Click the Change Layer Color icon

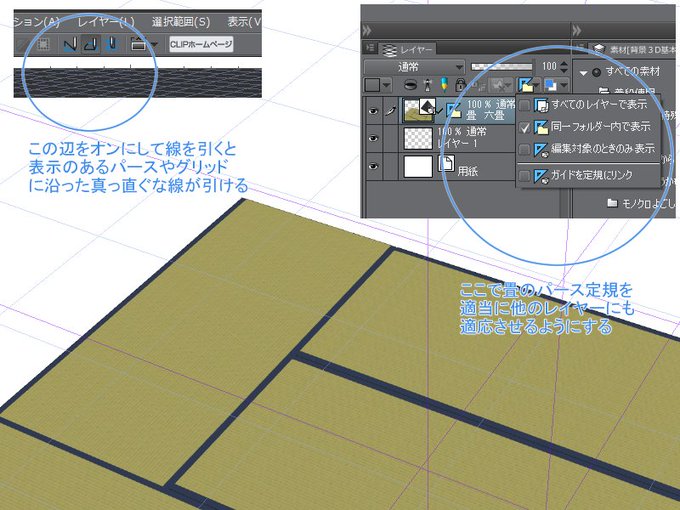pyautogui.click(x=551, y=85)
